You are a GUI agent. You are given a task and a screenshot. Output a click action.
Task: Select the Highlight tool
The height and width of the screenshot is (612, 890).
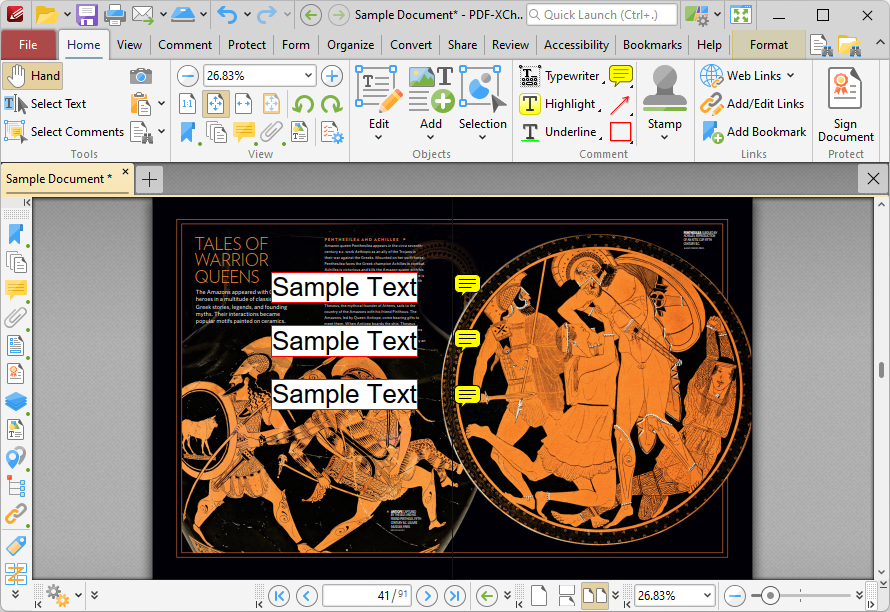559,104
